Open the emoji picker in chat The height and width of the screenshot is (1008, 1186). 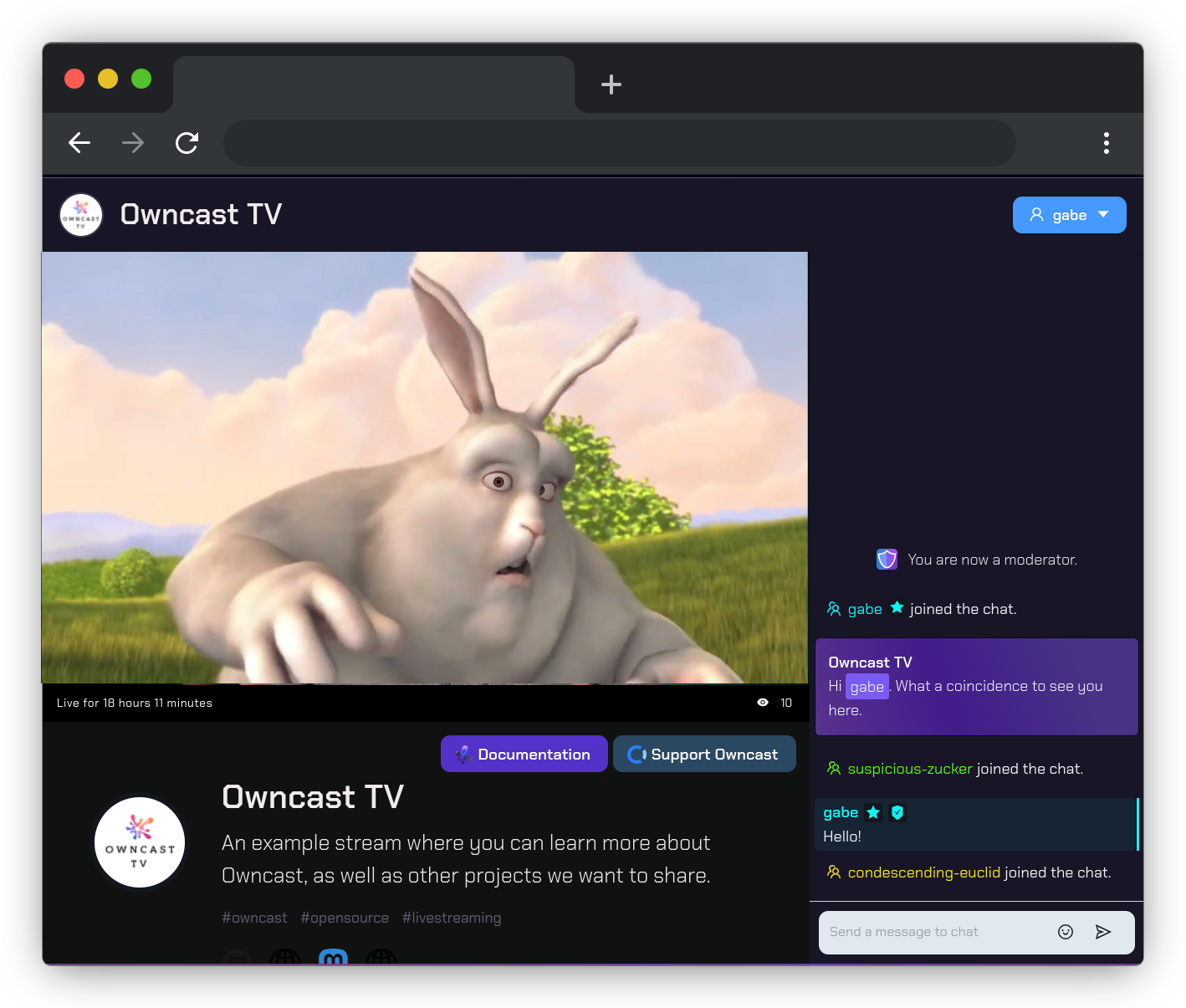pos(1065,932)
